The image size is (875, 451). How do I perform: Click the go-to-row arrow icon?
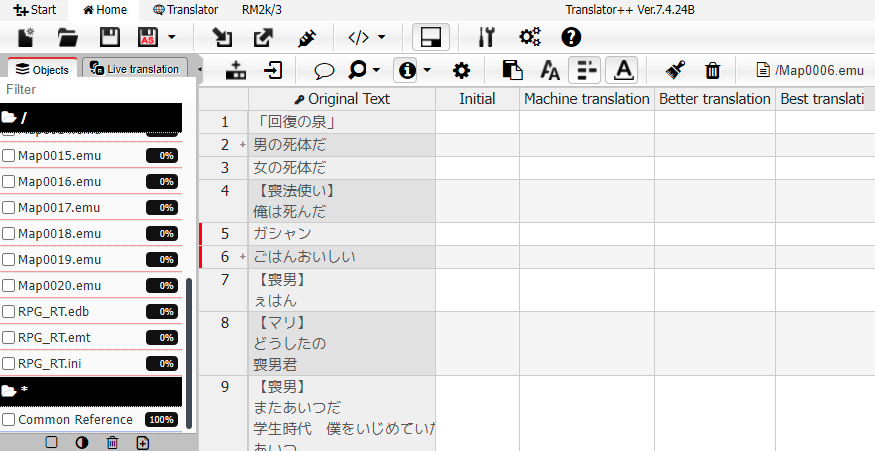point(273,70)
